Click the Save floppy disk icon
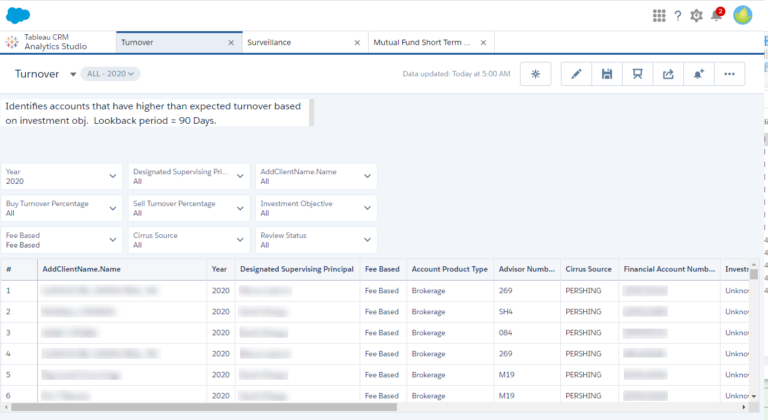This screenshot has width=768, height=420. 607,74
